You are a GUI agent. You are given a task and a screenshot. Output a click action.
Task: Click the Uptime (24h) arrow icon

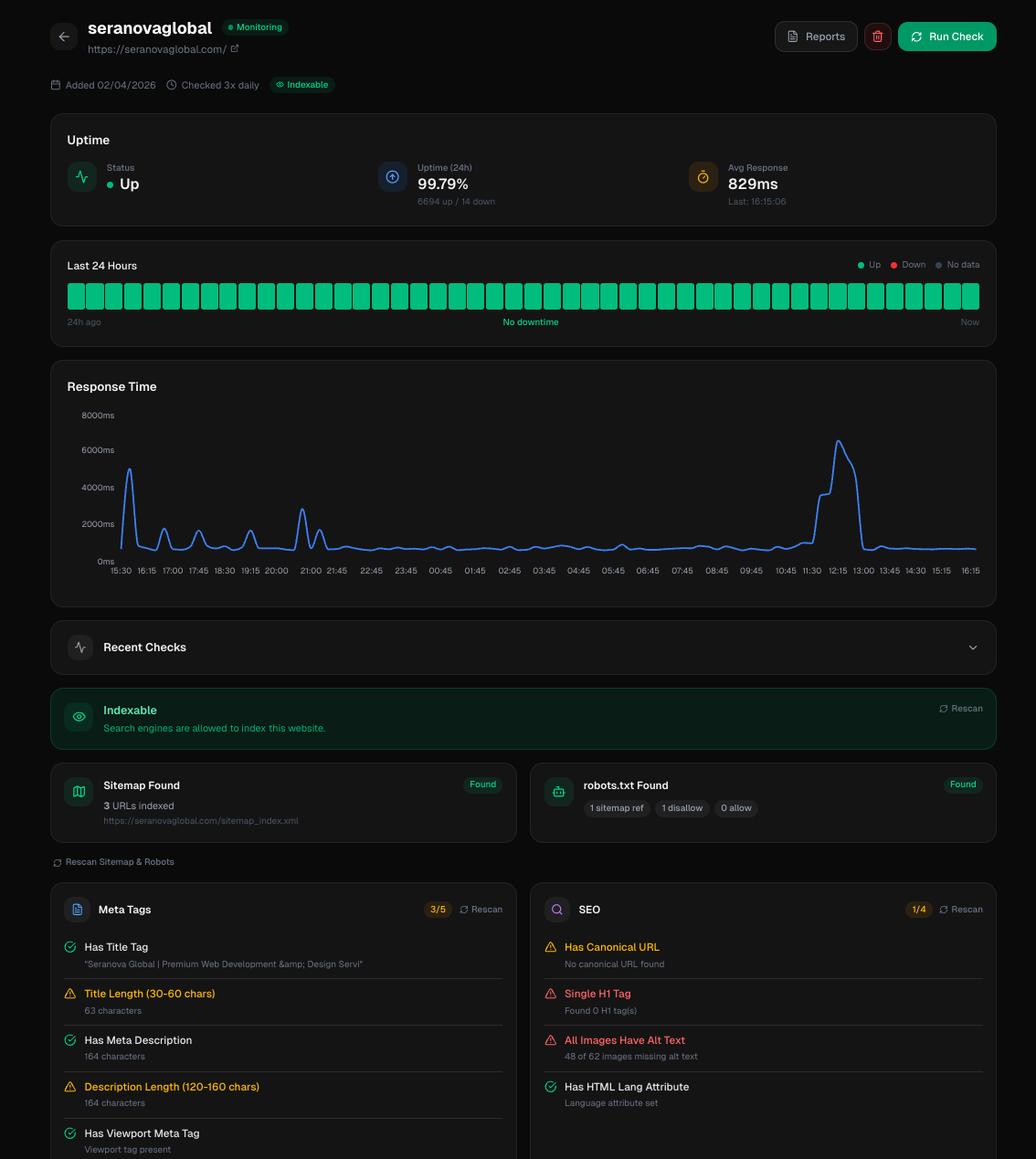click(x=393, y=177)
